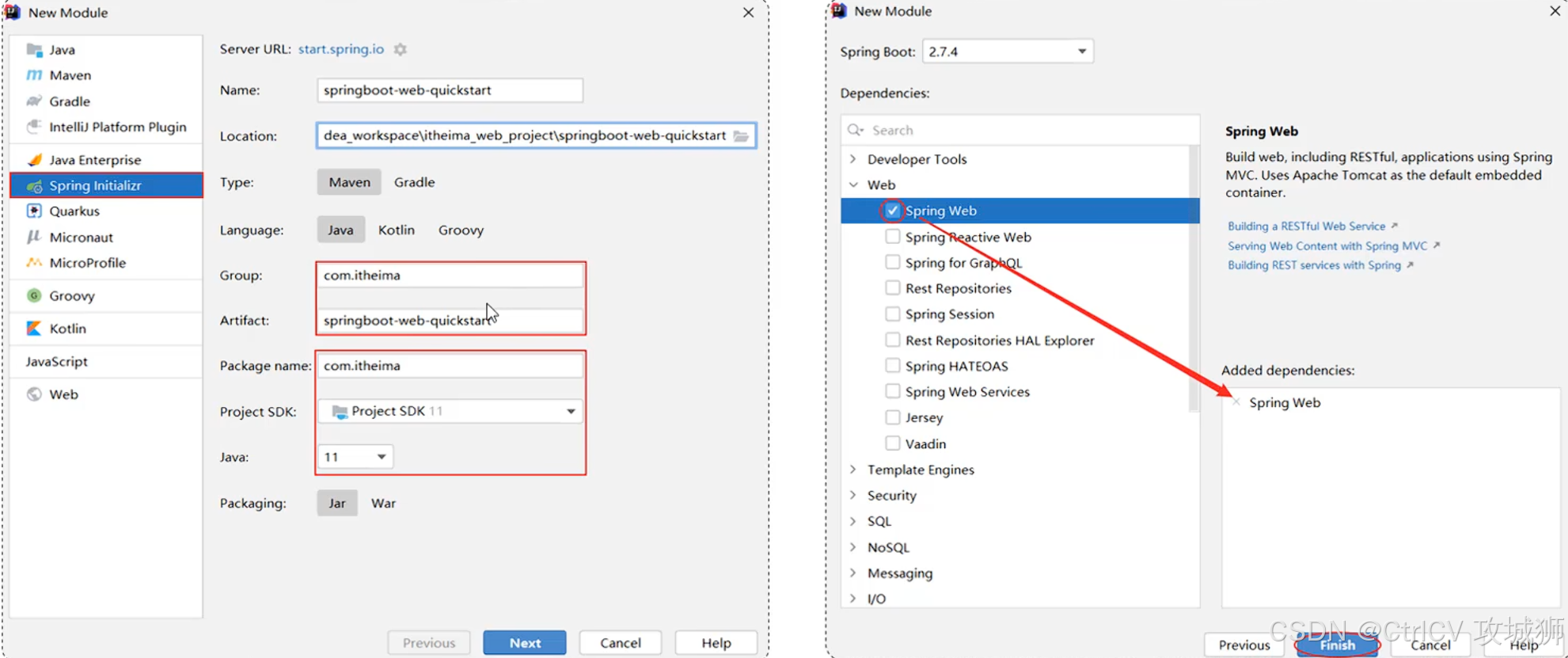Click Help in the left dialog

coord(716,643)
